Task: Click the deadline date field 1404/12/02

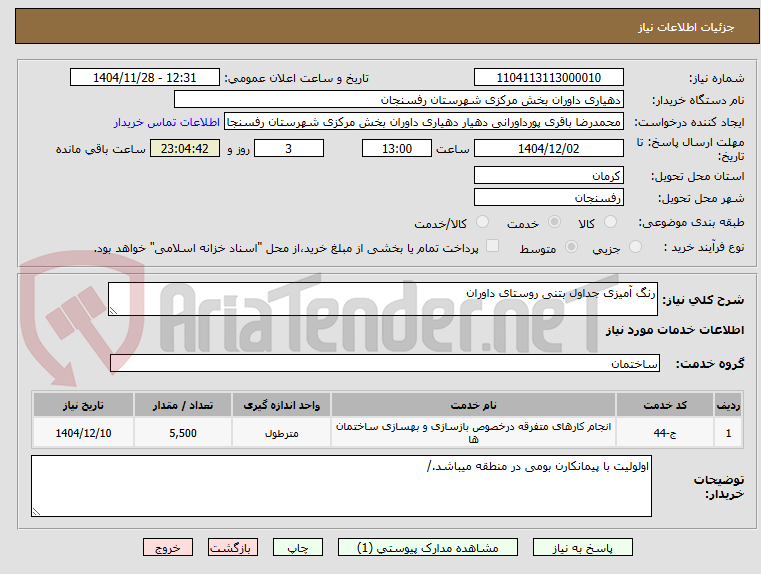Action: (x=548, y=148)
